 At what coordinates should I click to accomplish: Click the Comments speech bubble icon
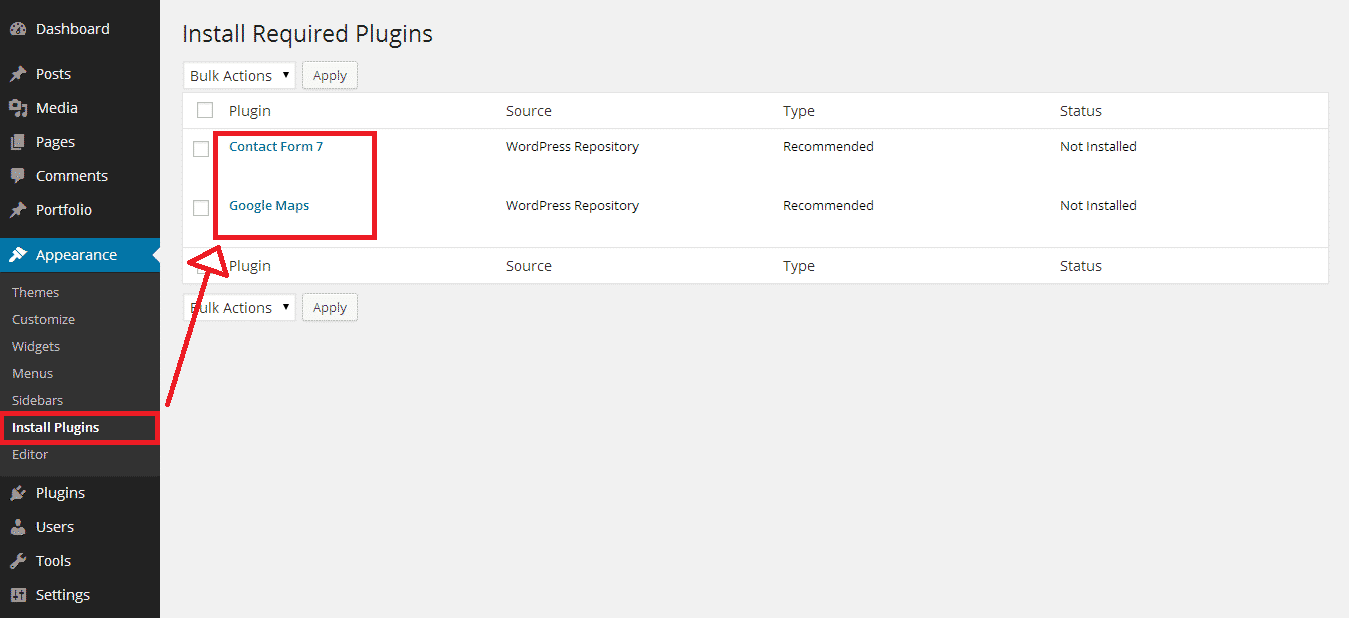pyautogui.click(x=18, y=176)
